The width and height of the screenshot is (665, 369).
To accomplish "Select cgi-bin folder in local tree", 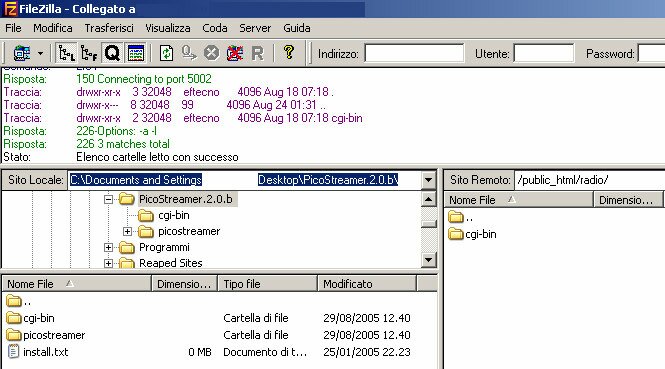I will pos(173,215).
